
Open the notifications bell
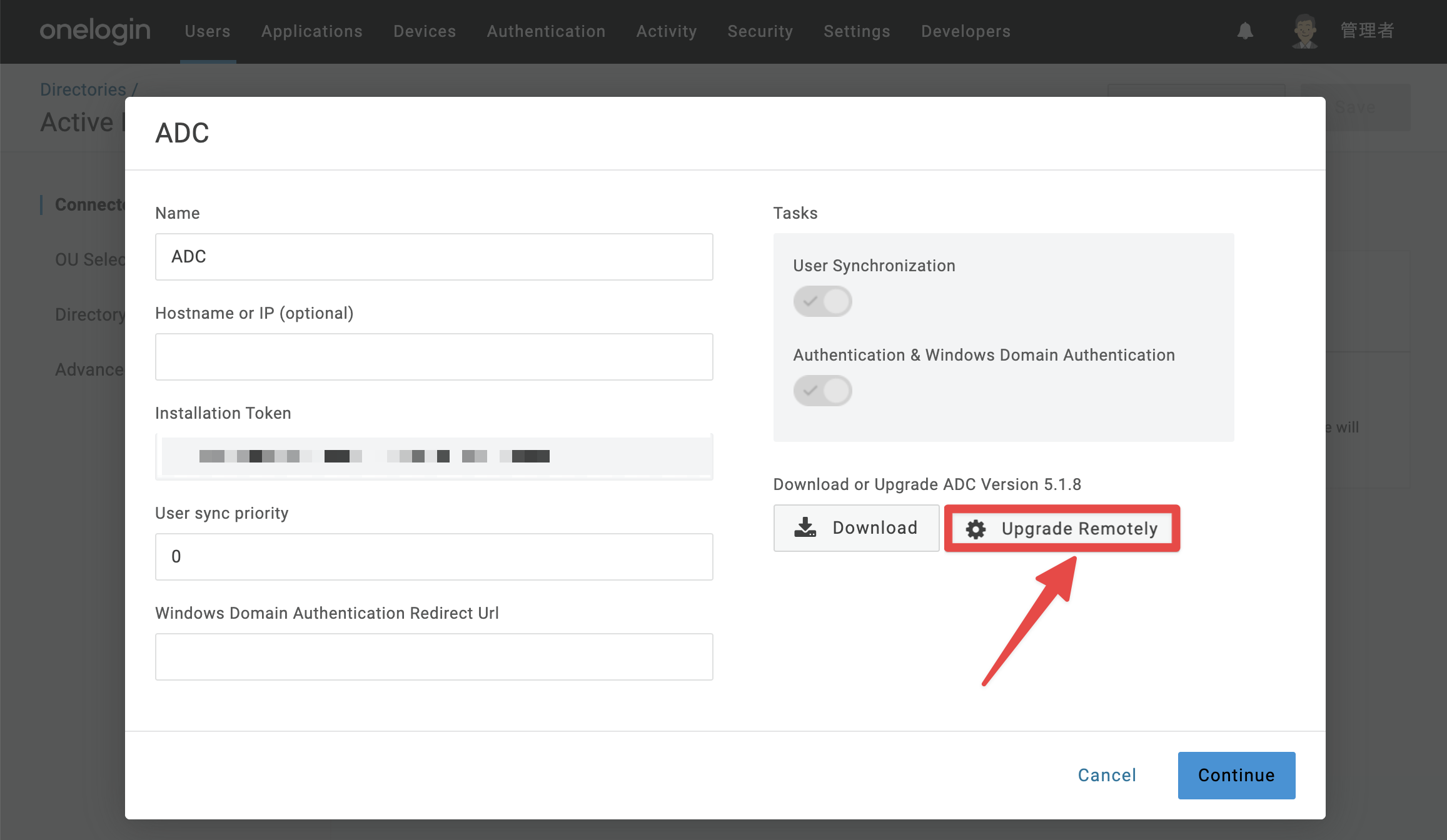tap(1245, 31)
